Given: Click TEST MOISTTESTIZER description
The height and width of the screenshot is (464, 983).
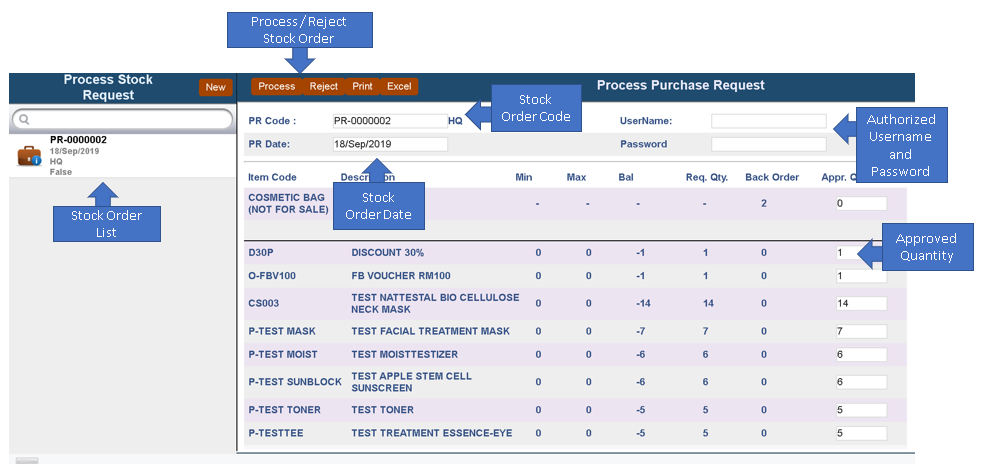Looking at the screenshot, I should (404, 354).
